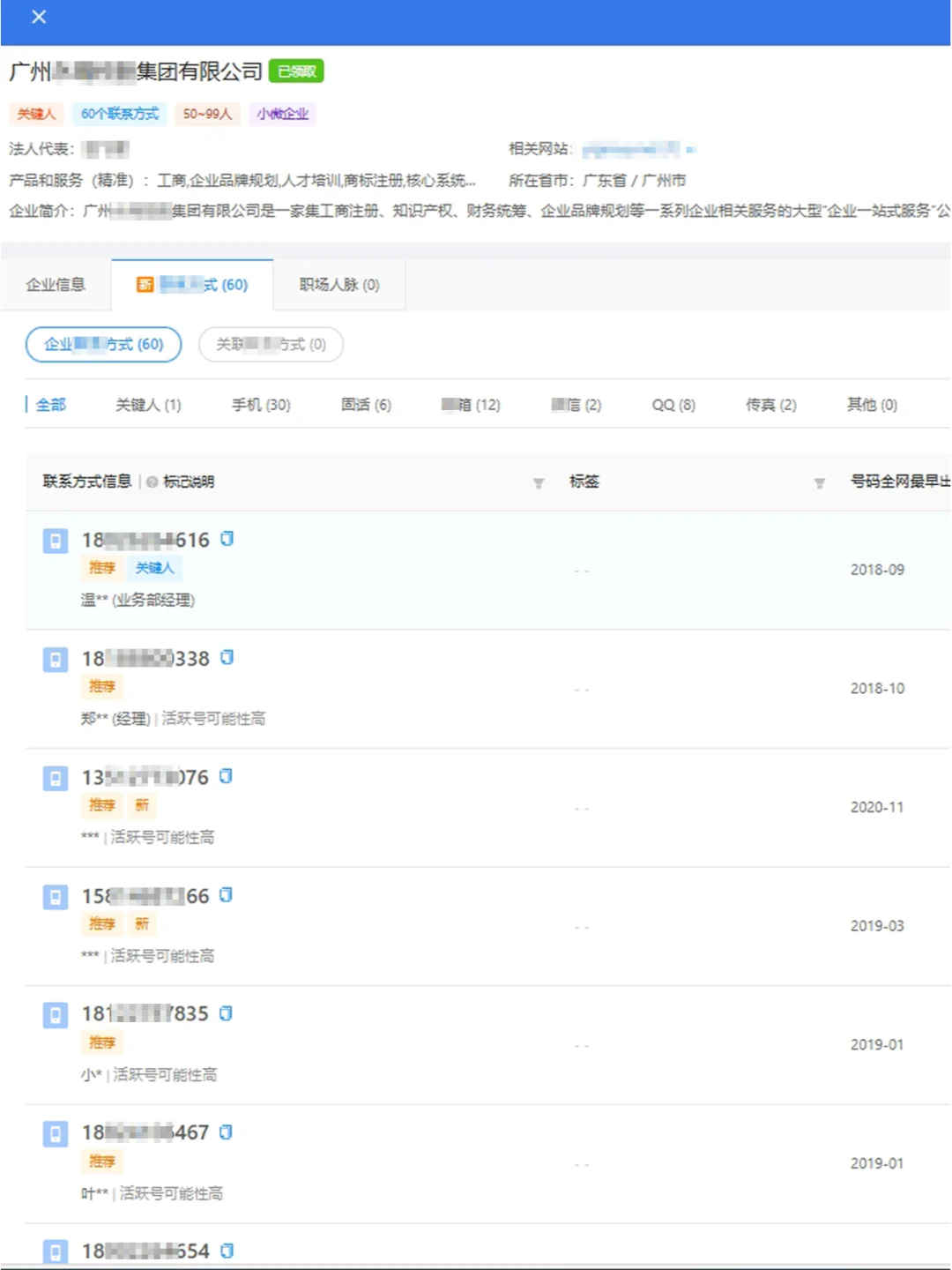This screenshot has width=952, height=1270.
Task: Switch to the 企业信息 tab
Action: click(x=56, y=284)
